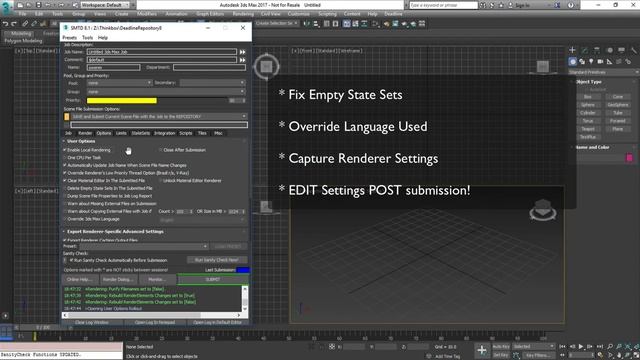Screen dimensions: 640x360
Task: Select the Geometry category icon
Action: (573, 62)
